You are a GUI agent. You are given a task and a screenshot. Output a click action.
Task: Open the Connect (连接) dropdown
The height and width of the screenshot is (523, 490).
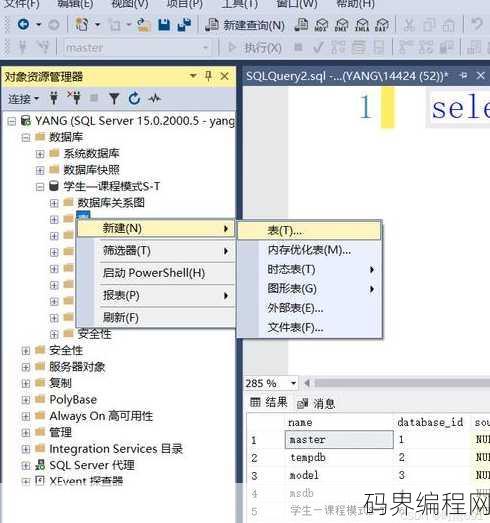click(23, 99)
